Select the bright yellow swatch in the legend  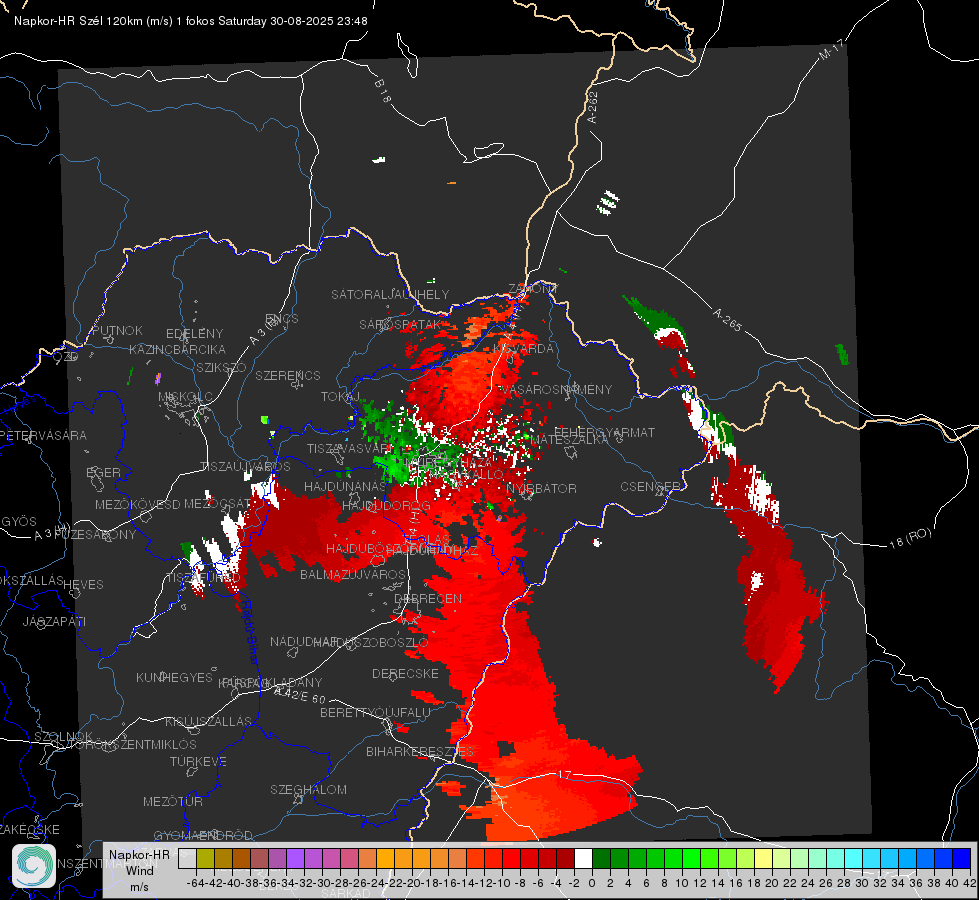[x=763, y=859]
